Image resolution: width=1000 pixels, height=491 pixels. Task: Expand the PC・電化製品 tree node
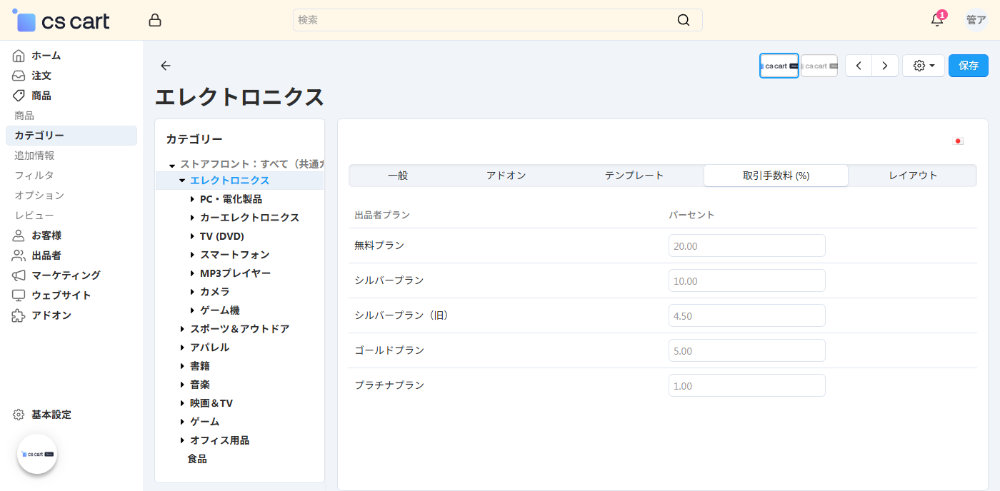[x=192, y=199]
